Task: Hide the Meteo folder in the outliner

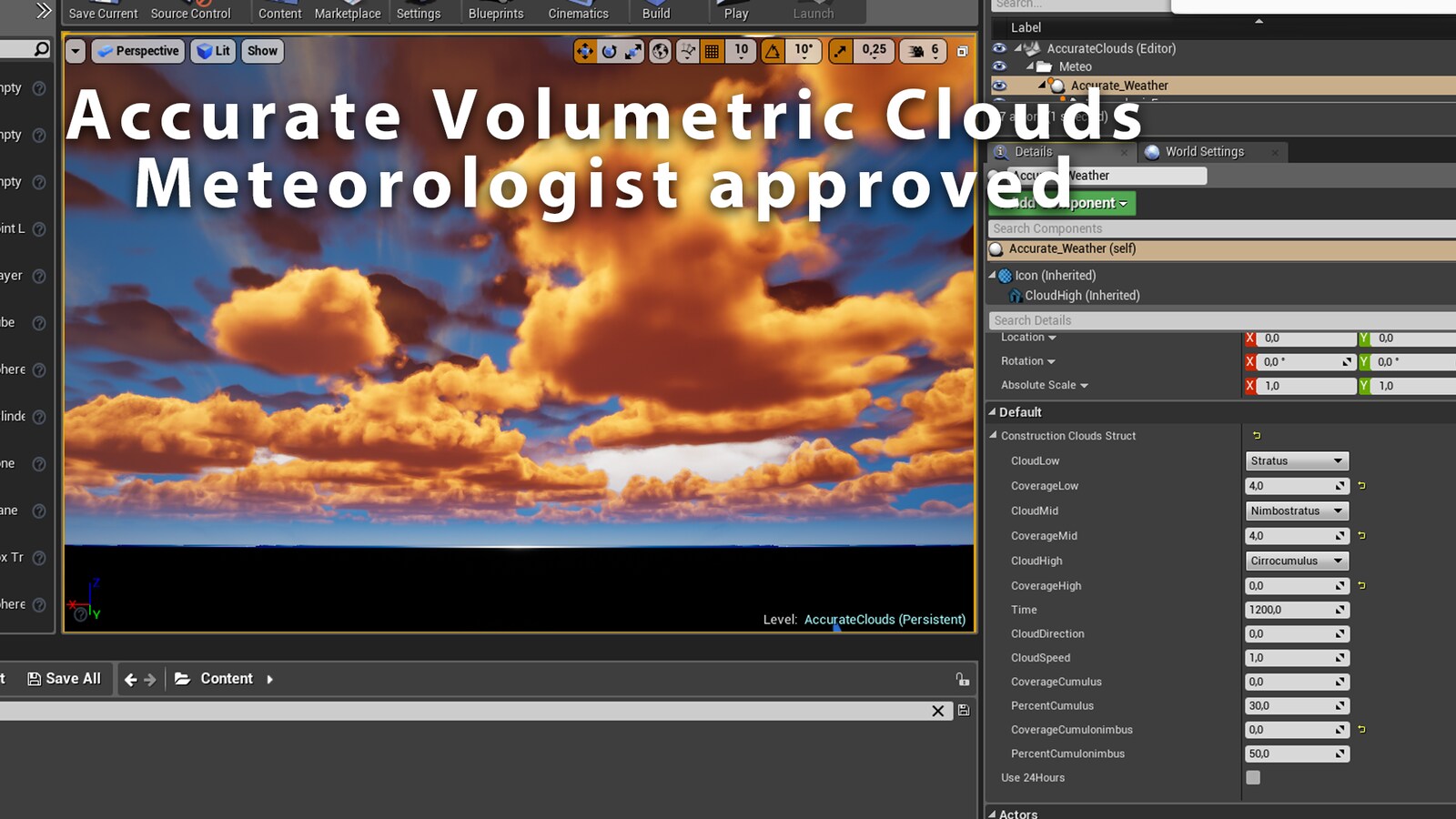Action: tap(998, 66)
